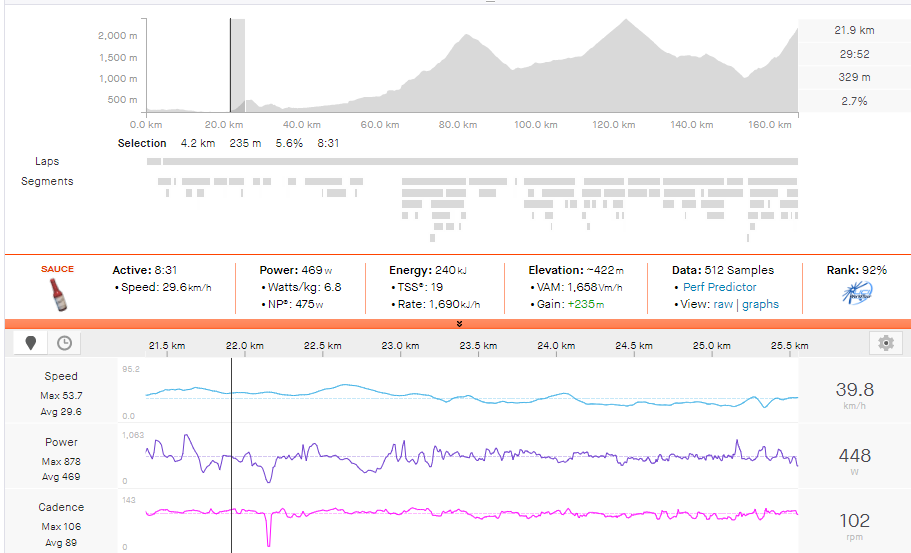
Task: Click the Speed stream label
Action: tap(61, 377)
